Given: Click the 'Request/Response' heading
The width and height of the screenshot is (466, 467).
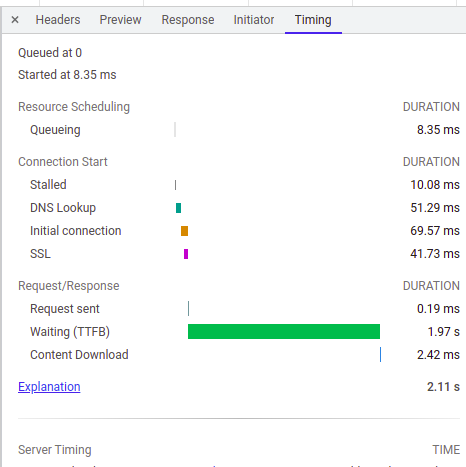Looking at the screenshot, I should (x=69, y=286).
